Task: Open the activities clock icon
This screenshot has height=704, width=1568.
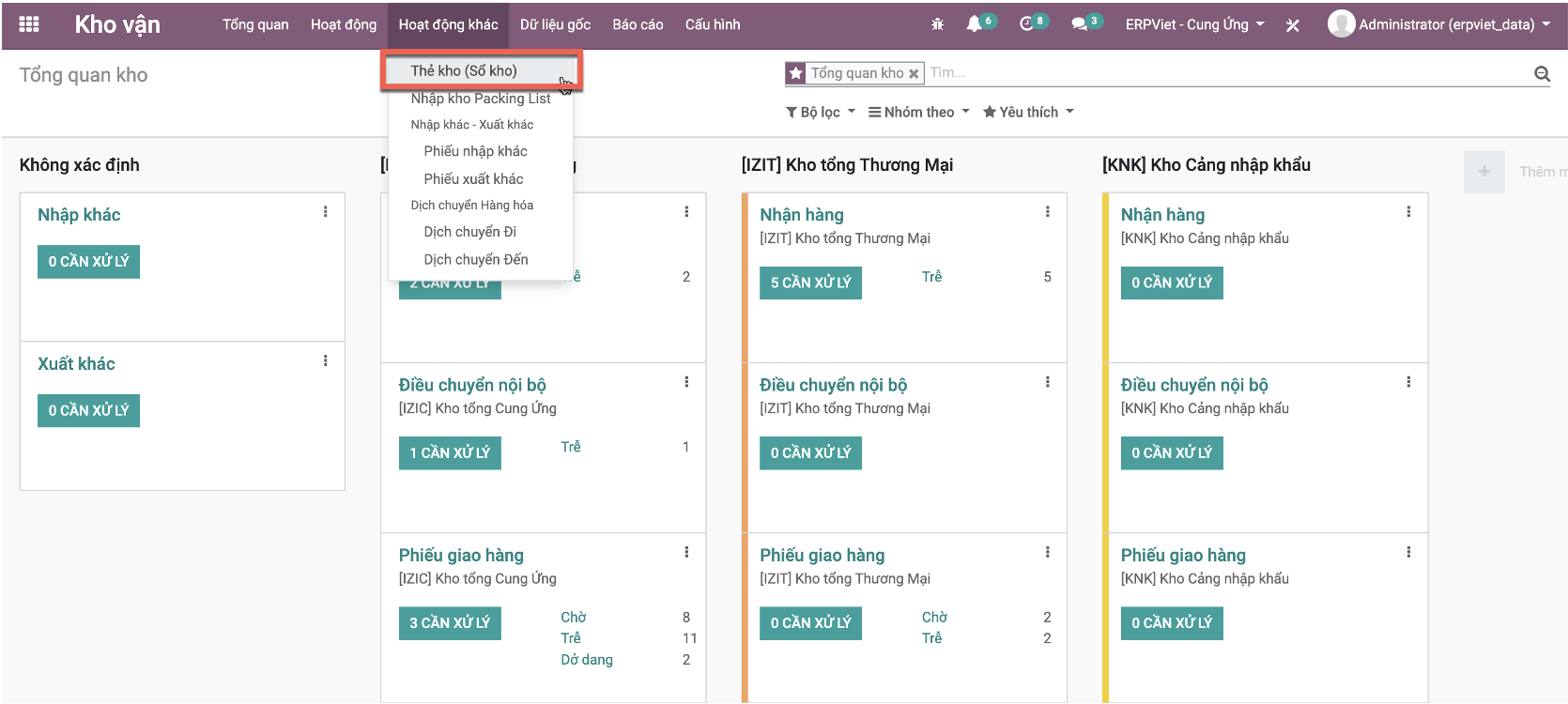Action: pyautogui.click(x=1026, y=24)
